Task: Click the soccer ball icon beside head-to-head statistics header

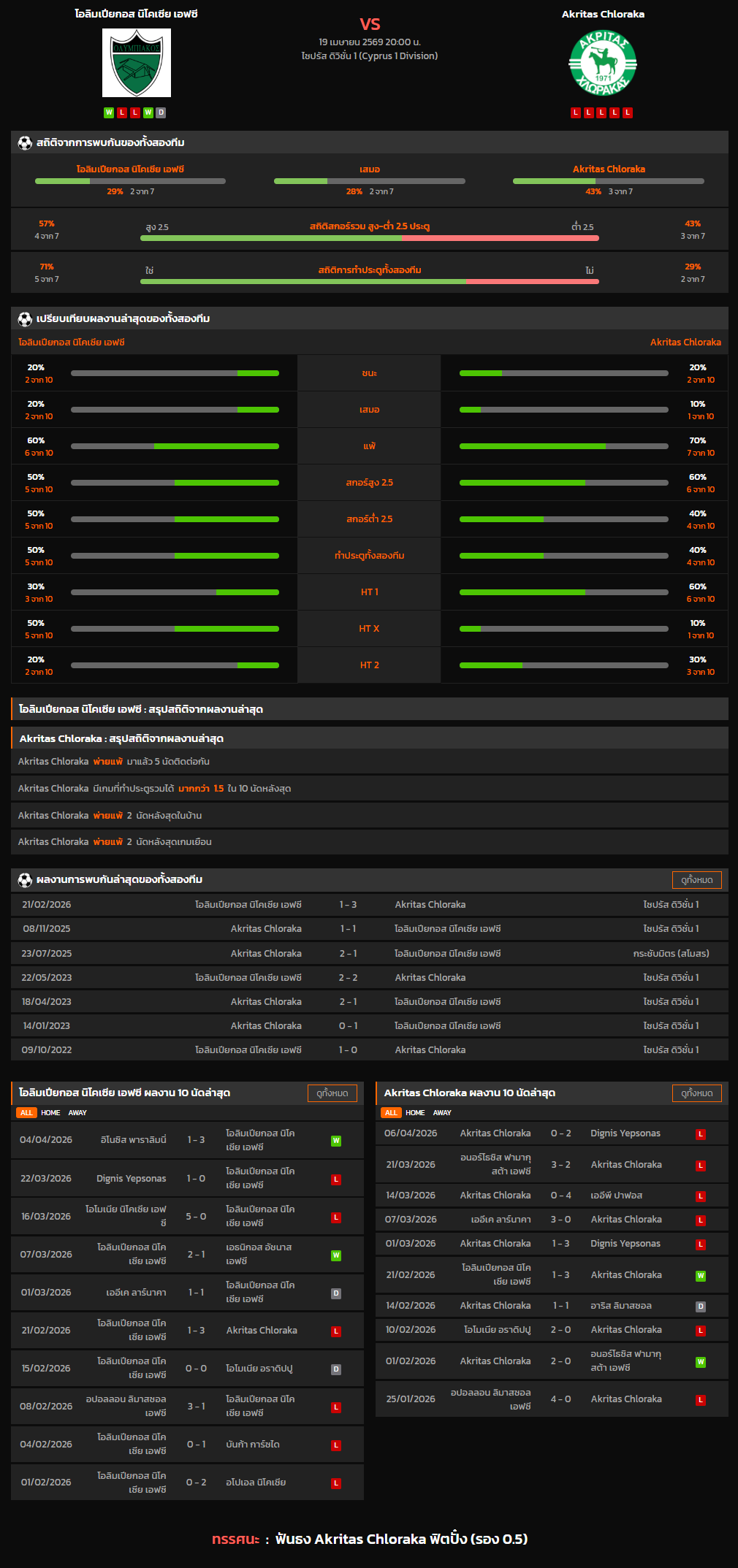Action: pos(25,142)
